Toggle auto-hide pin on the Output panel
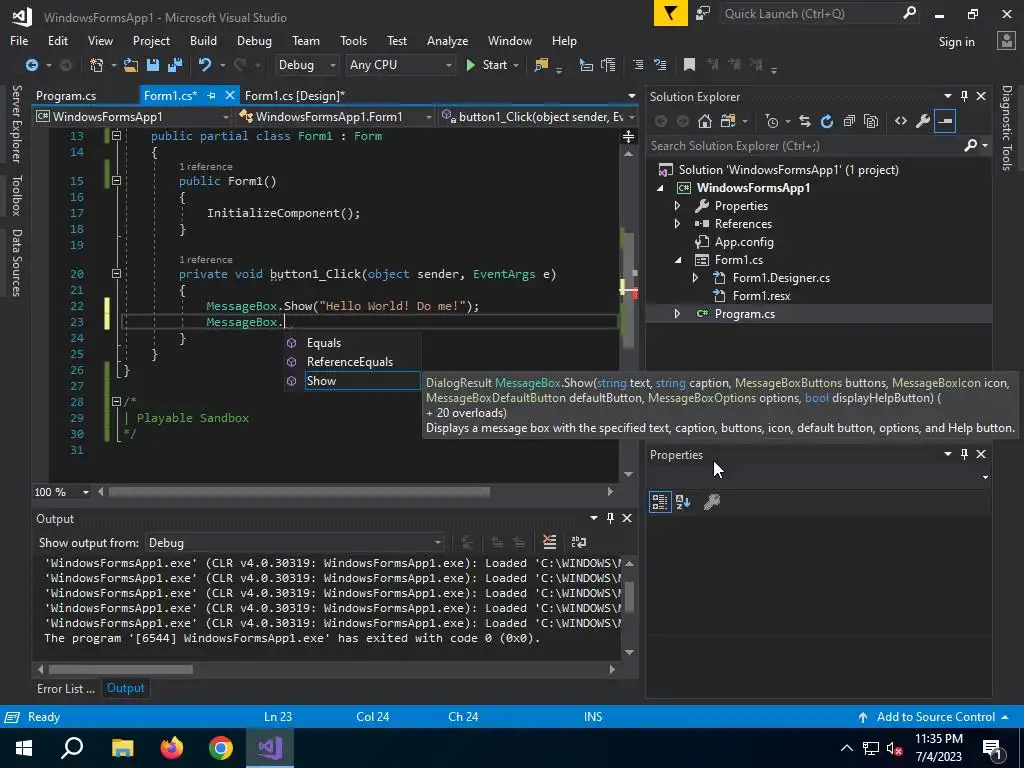The image size is (1024, 768). [x=610, y=518]
